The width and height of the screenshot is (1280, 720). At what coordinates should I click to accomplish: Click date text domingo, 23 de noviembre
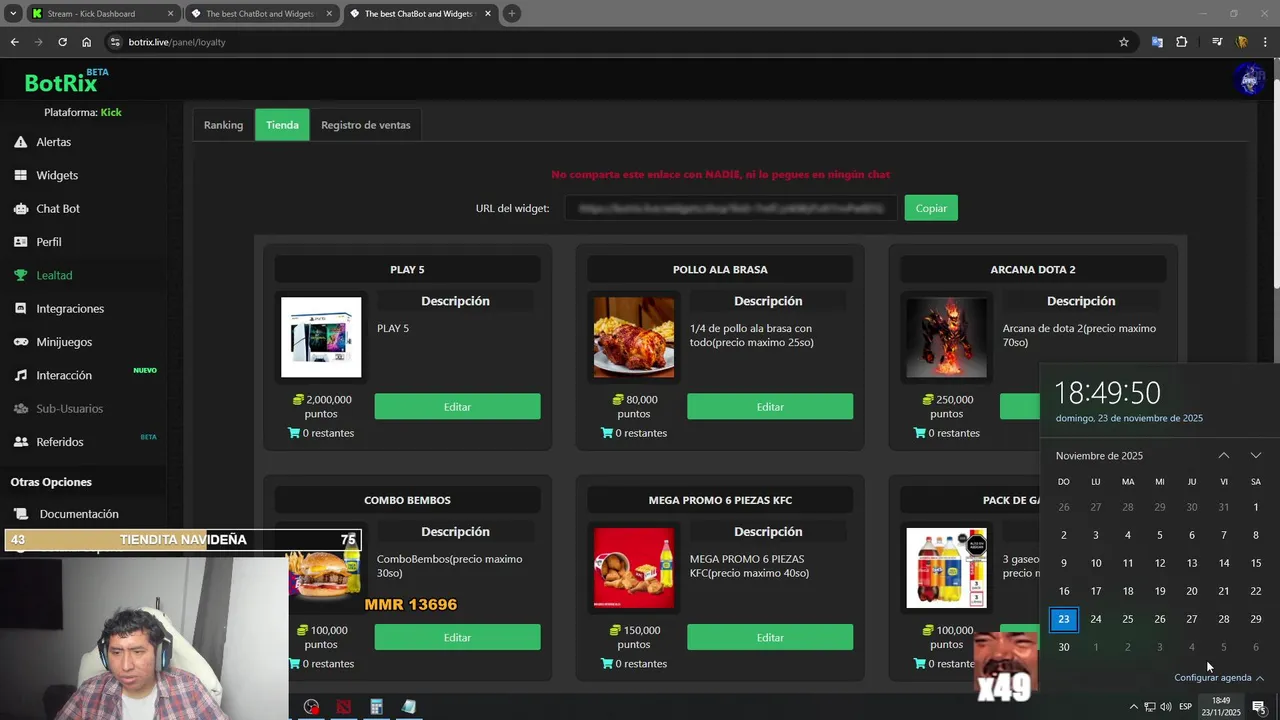[1129, 418]
